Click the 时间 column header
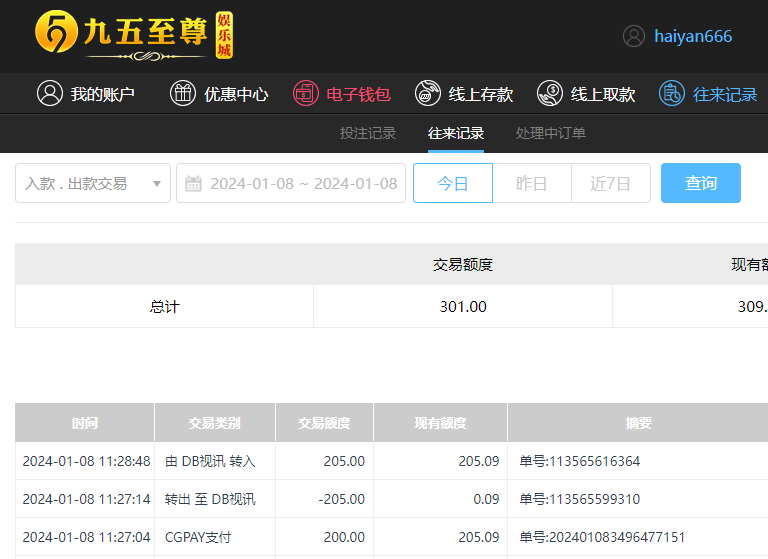 point(85,423)
